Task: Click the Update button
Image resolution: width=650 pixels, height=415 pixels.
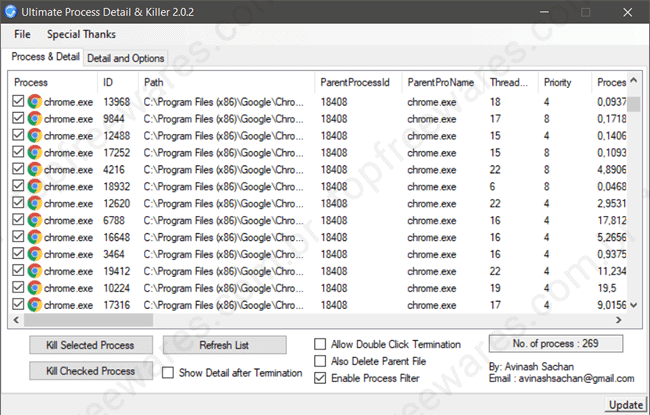Action: click(626, 405)
